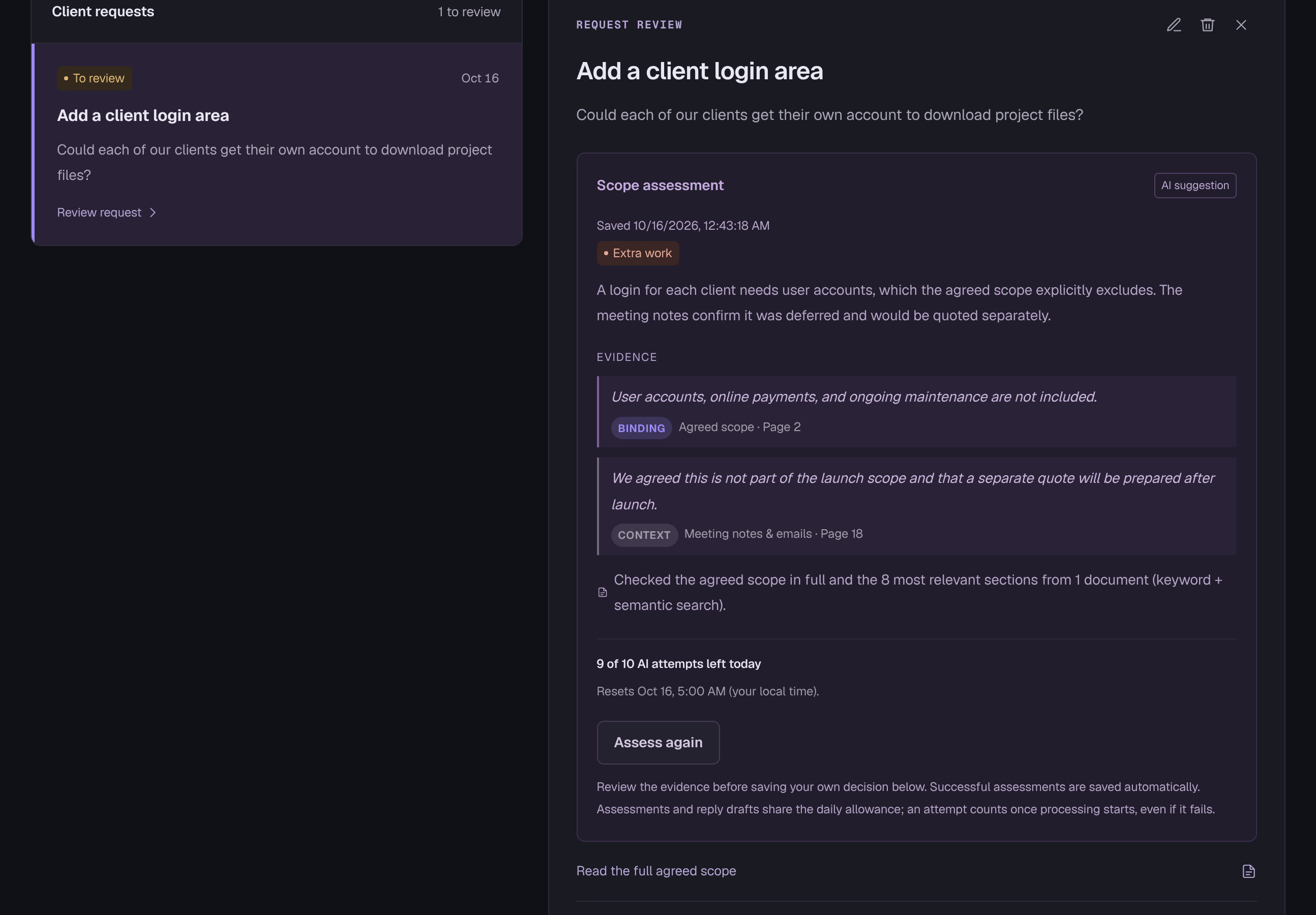Screen dimensions: 1316x915
Task: Click the pencil edit icon
Action: (1174, 24)
